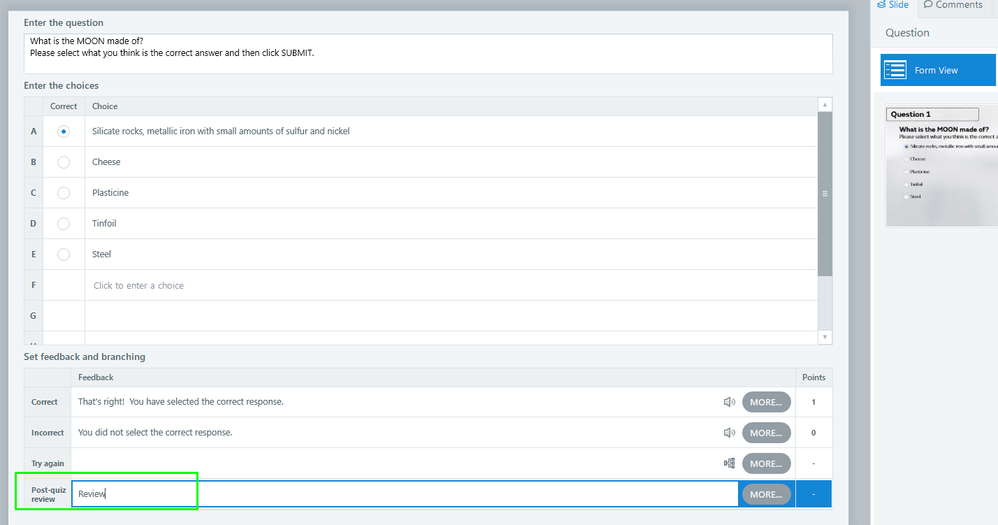Screen dimensions: 998x525
Task: Click the Question 1 slide thumbnail
Action: 942,166
